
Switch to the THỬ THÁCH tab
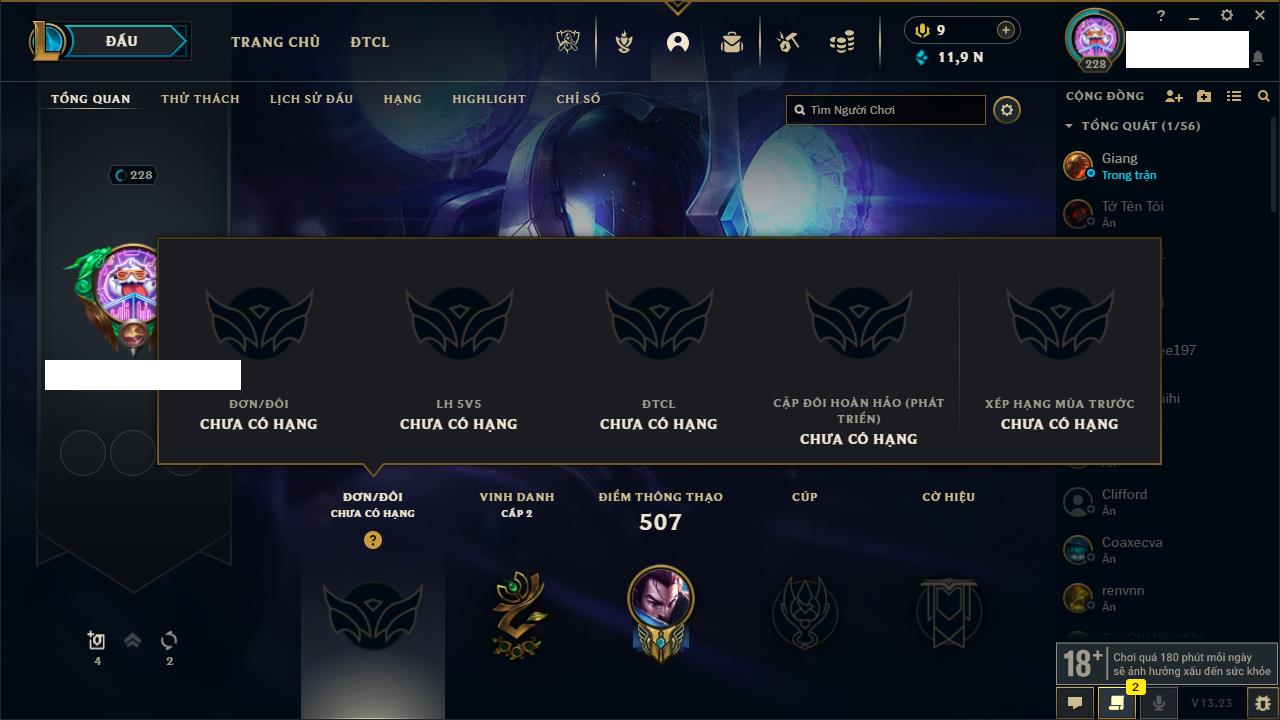200,99
